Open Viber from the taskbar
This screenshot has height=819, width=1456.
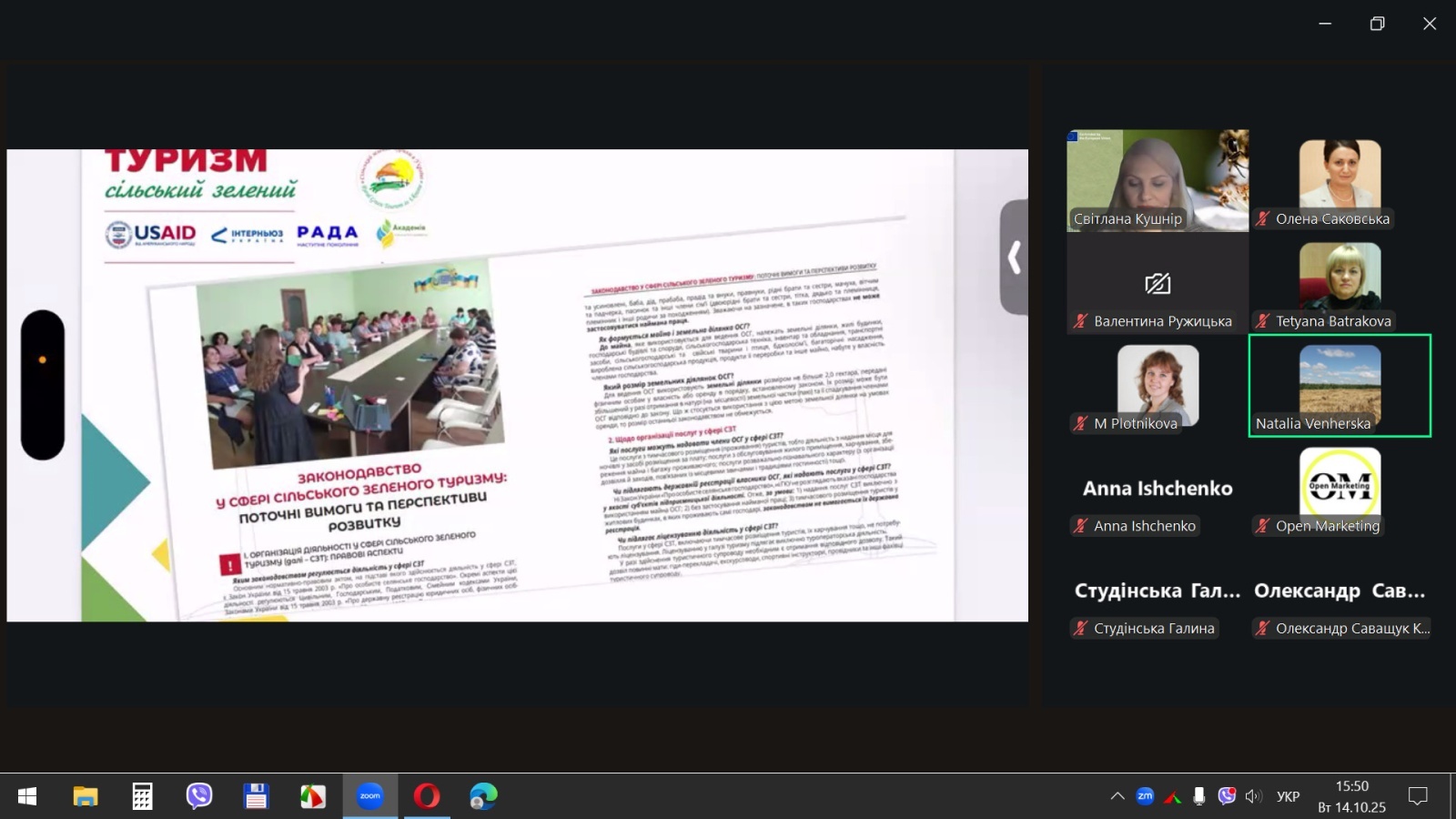199,796
